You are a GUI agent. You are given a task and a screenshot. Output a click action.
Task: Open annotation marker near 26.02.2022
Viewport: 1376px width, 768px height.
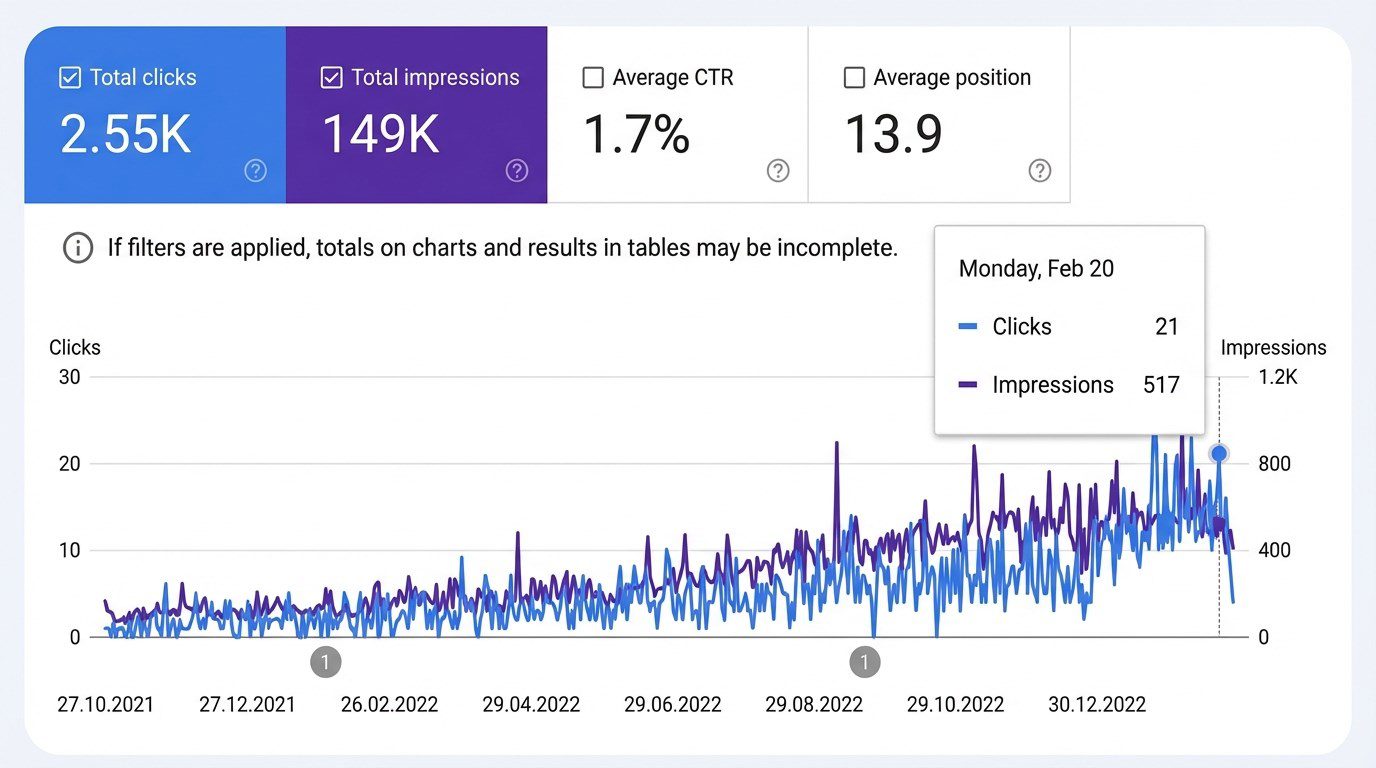pyautogui.click(x=326, y=662)
